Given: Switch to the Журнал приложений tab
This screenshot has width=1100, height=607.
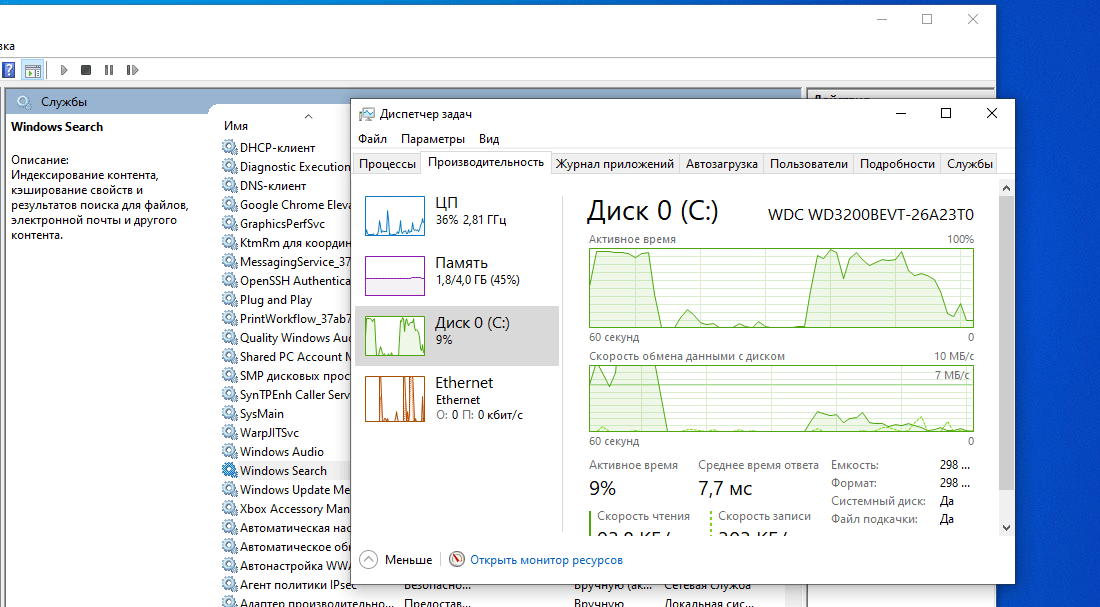Looking at the screenshot, I should (x=615, y=164).
